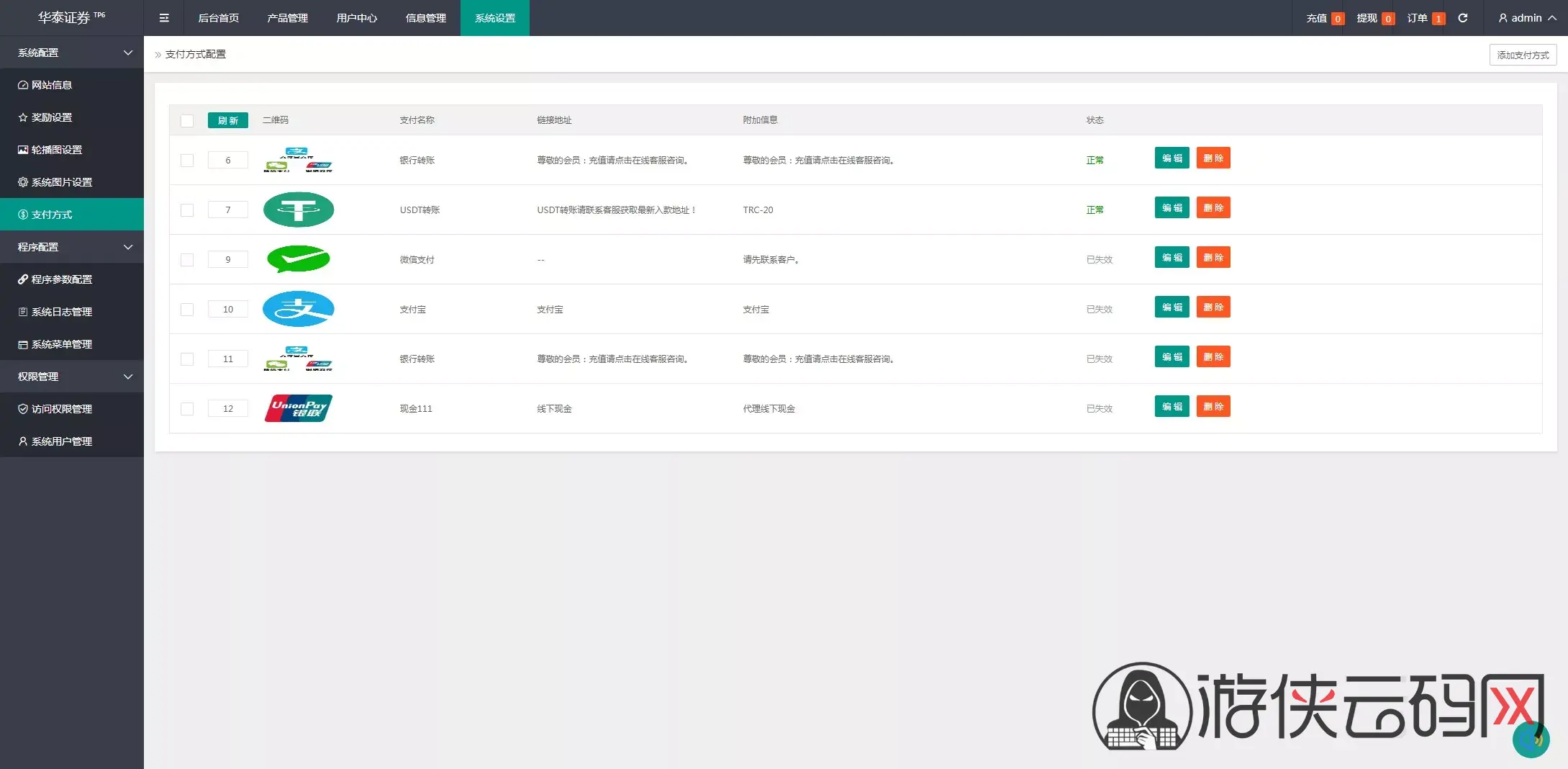Image resolution: width=1568 pixels, height=769 pixels.
Task: Edit the 现金111 payment method
Action: [1172, 406]
